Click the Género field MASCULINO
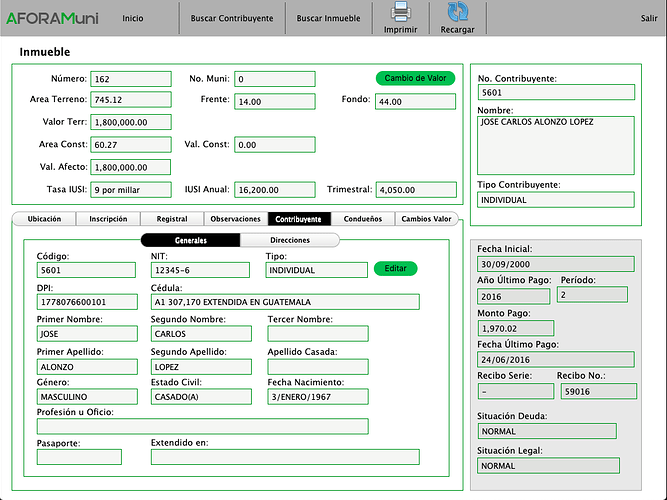Viewport: 667px width, 500px height. point(87,397)
